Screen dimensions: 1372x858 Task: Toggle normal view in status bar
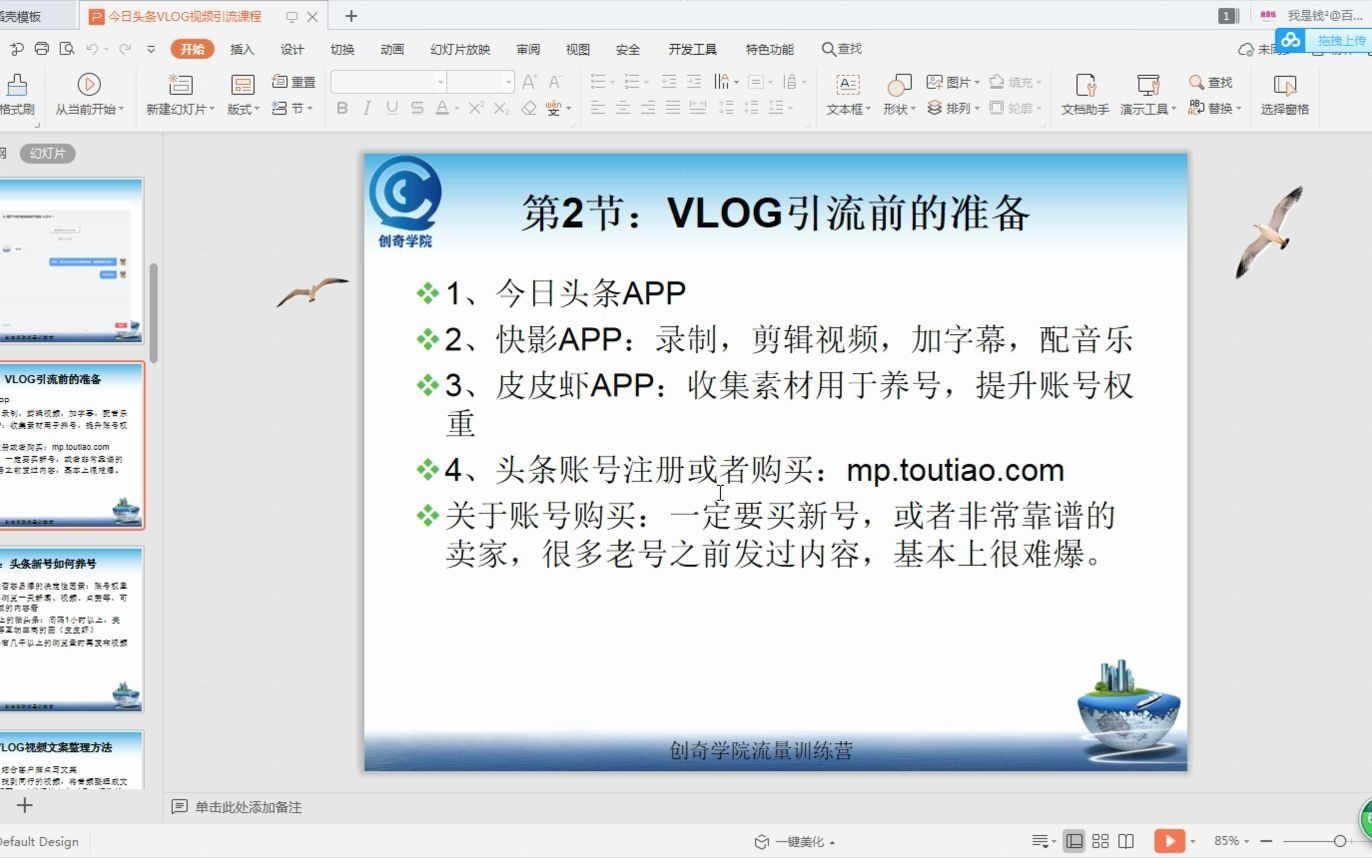pos(1074,841)
